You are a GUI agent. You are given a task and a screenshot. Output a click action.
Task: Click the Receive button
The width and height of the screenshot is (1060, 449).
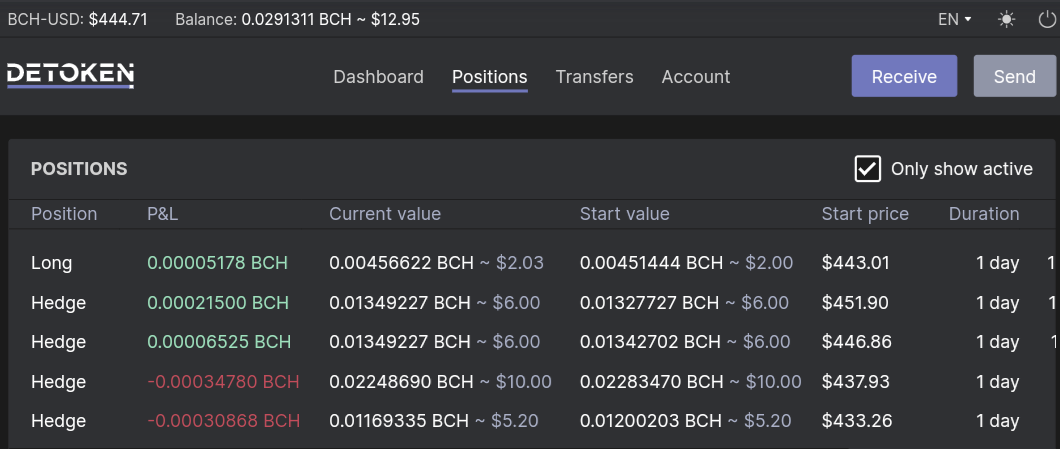[x=904, y=76]
